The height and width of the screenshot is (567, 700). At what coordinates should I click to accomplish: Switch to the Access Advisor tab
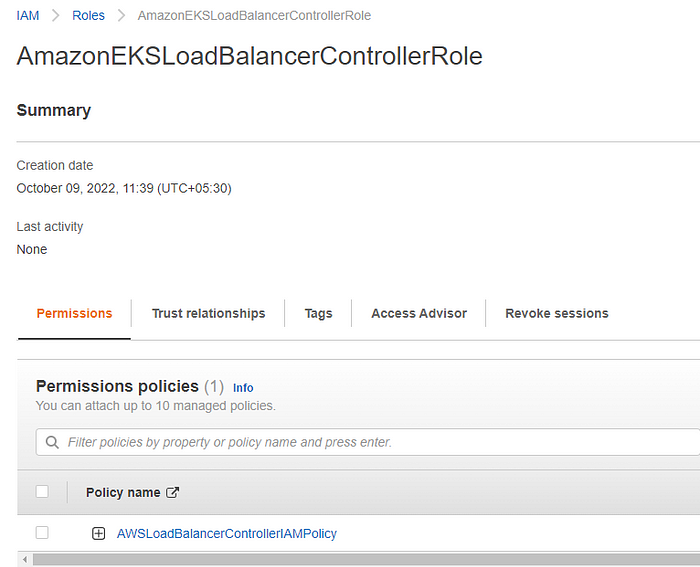coord(419,313)
